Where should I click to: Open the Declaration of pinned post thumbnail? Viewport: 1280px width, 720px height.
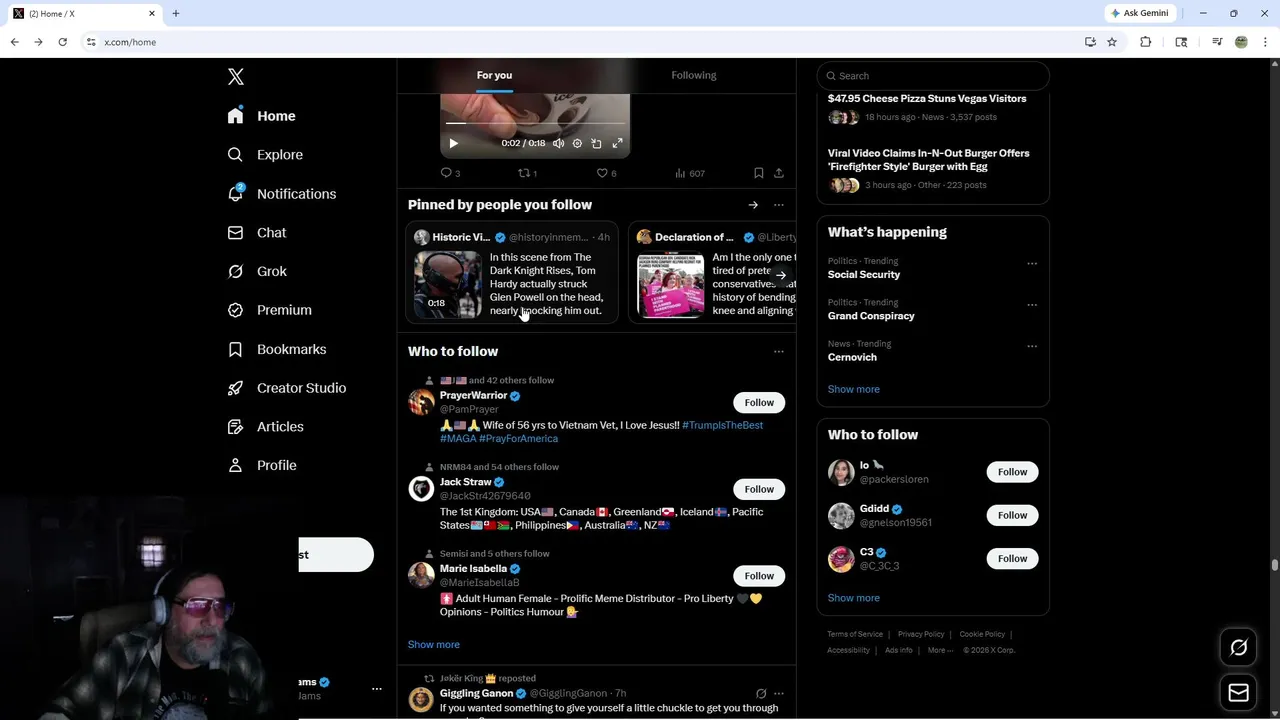click(671, 284)
